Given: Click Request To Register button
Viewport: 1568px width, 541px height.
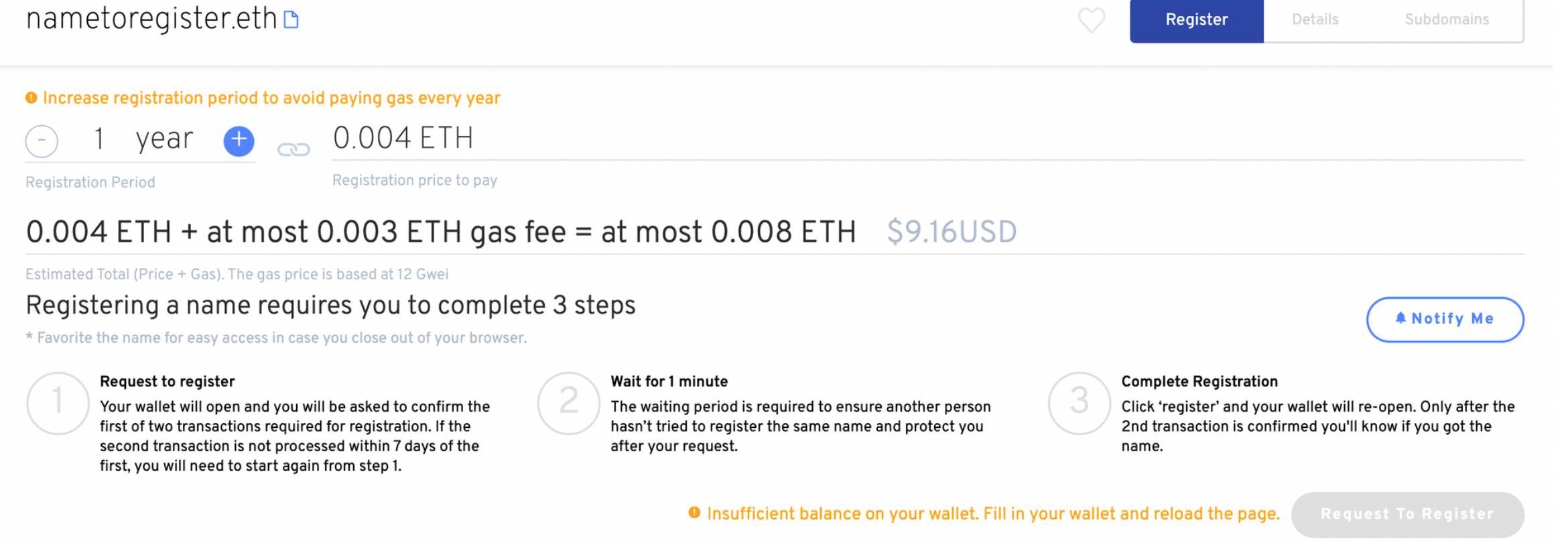Looking at the screenshot, I should pyautogui.click(x=1407, y=514).
